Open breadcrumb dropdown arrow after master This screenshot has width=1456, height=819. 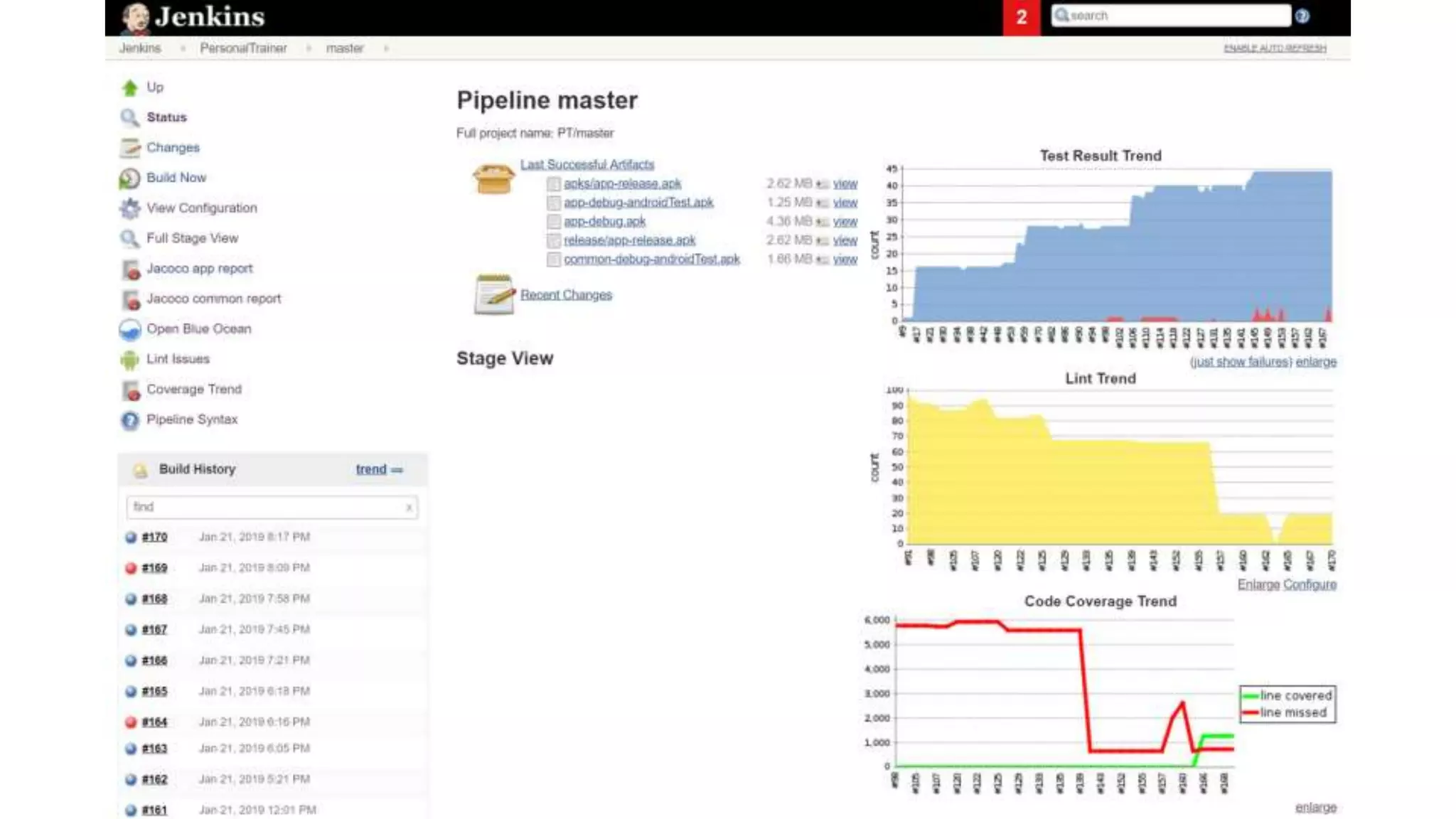click(x=386, y=48)
